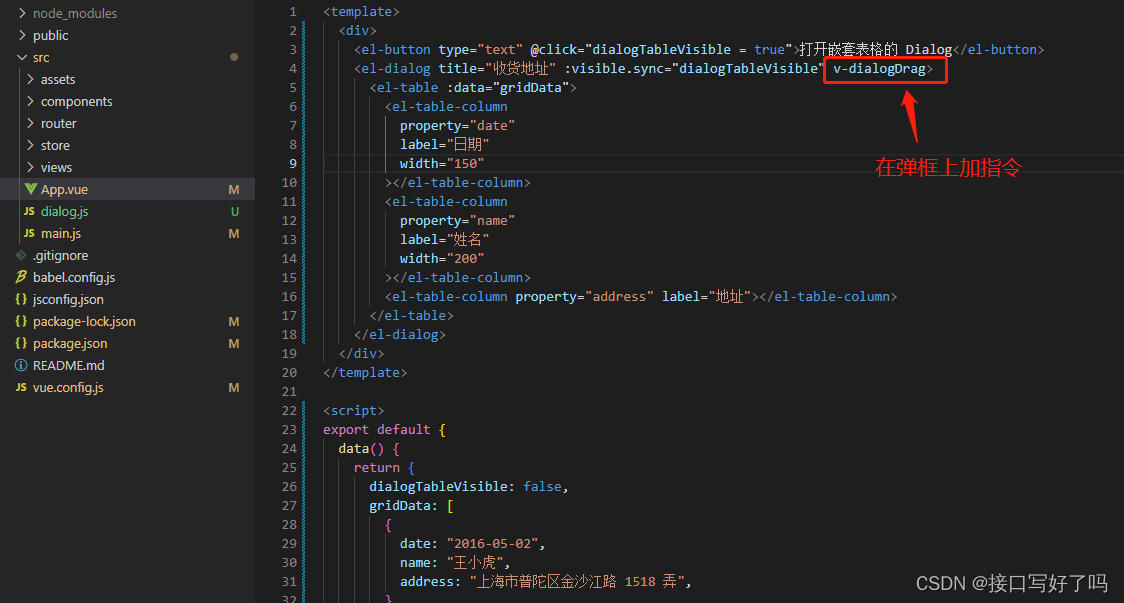
Task: Open package.json file
Action: click(70, 343)
